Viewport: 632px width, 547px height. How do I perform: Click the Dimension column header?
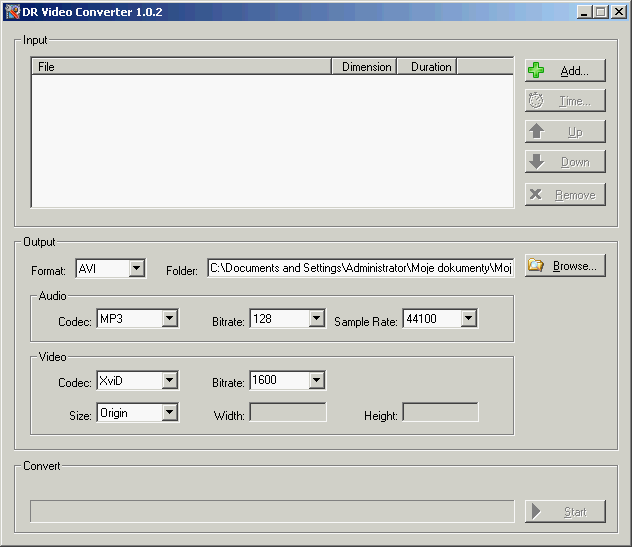pyautogui.click(x=364, y=67)
